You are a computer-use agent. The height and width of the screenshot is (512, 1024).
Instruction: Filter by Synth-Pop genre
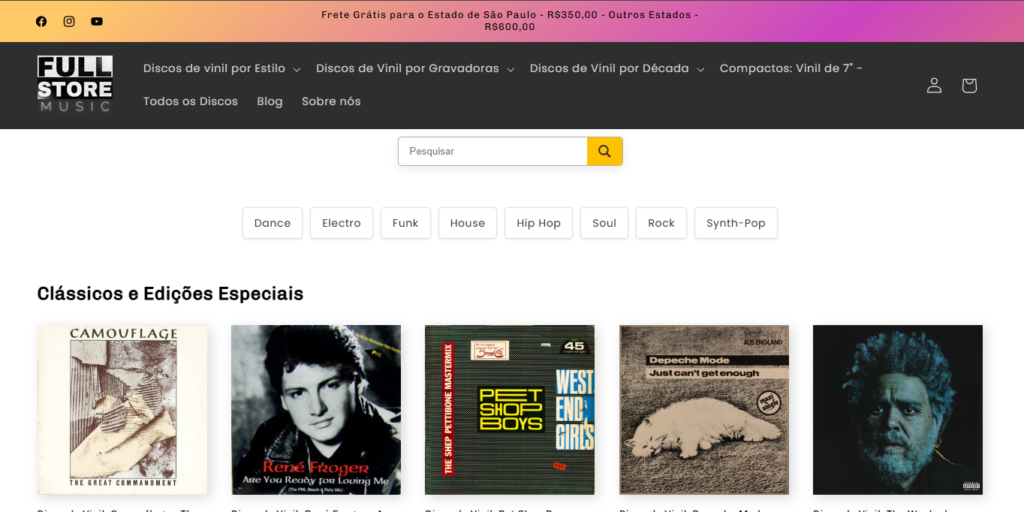point(735,223)
